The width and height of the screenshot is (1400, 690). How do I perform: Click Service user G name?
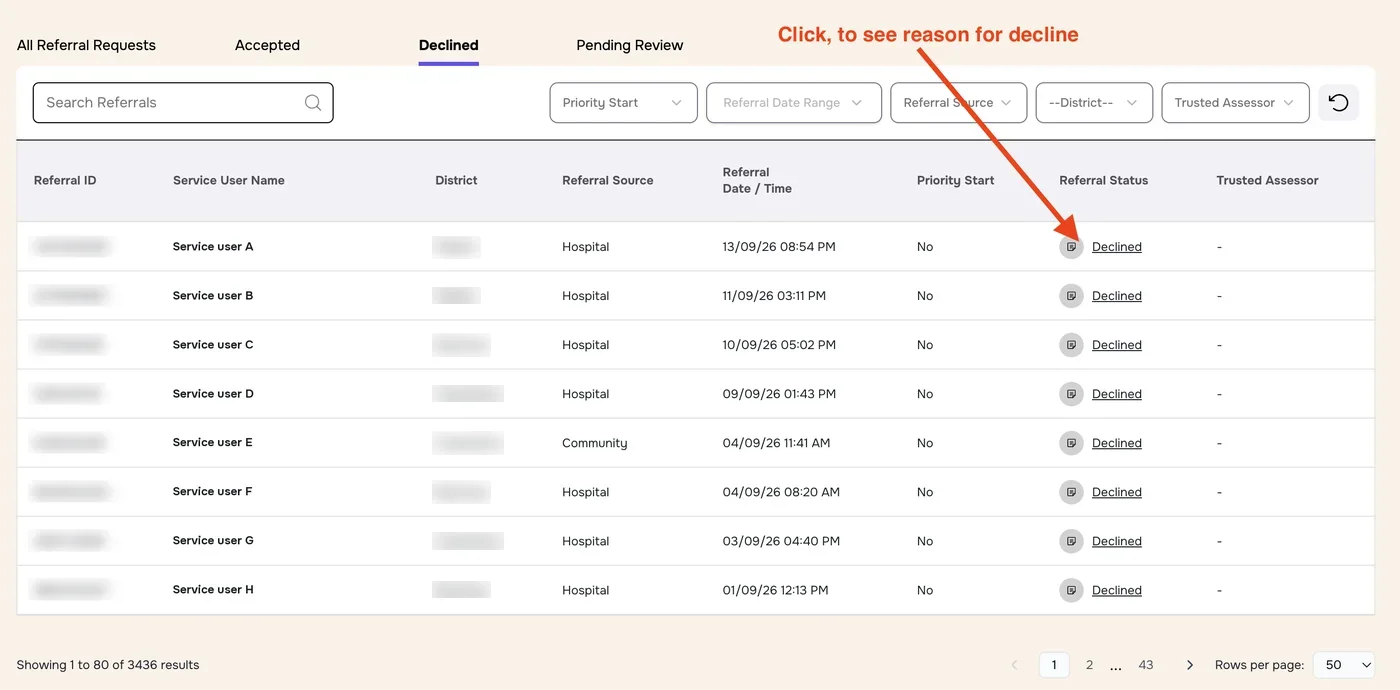click(x=213, y=540)
